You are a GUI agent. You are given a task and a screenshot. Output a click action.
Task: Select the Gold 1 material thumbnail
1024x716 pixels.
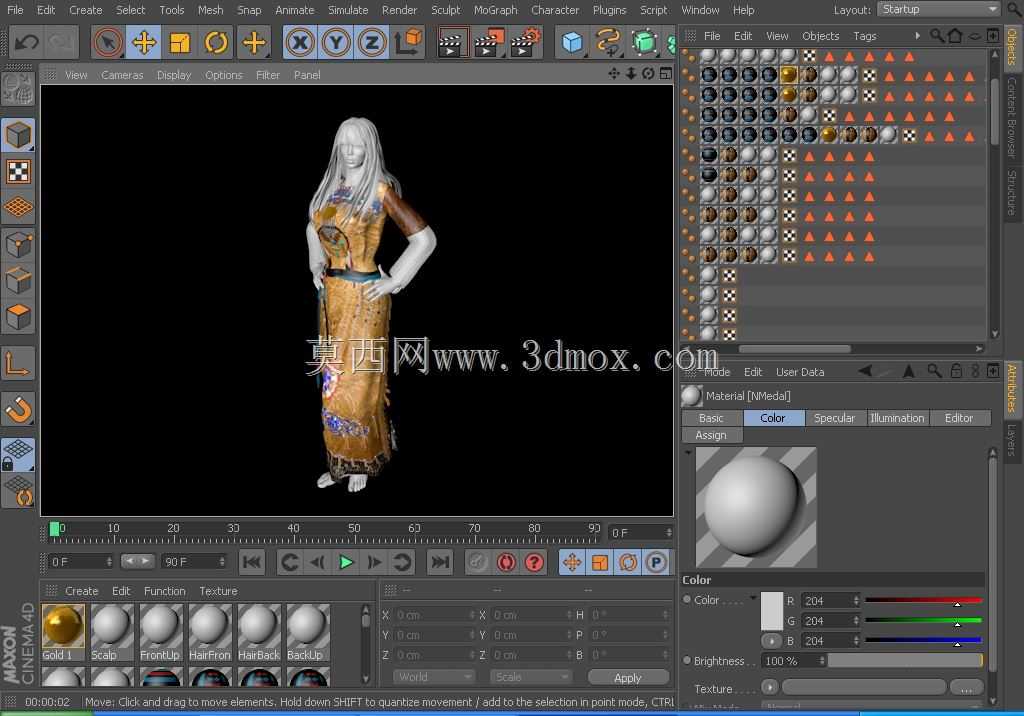[x=63, y=632]
